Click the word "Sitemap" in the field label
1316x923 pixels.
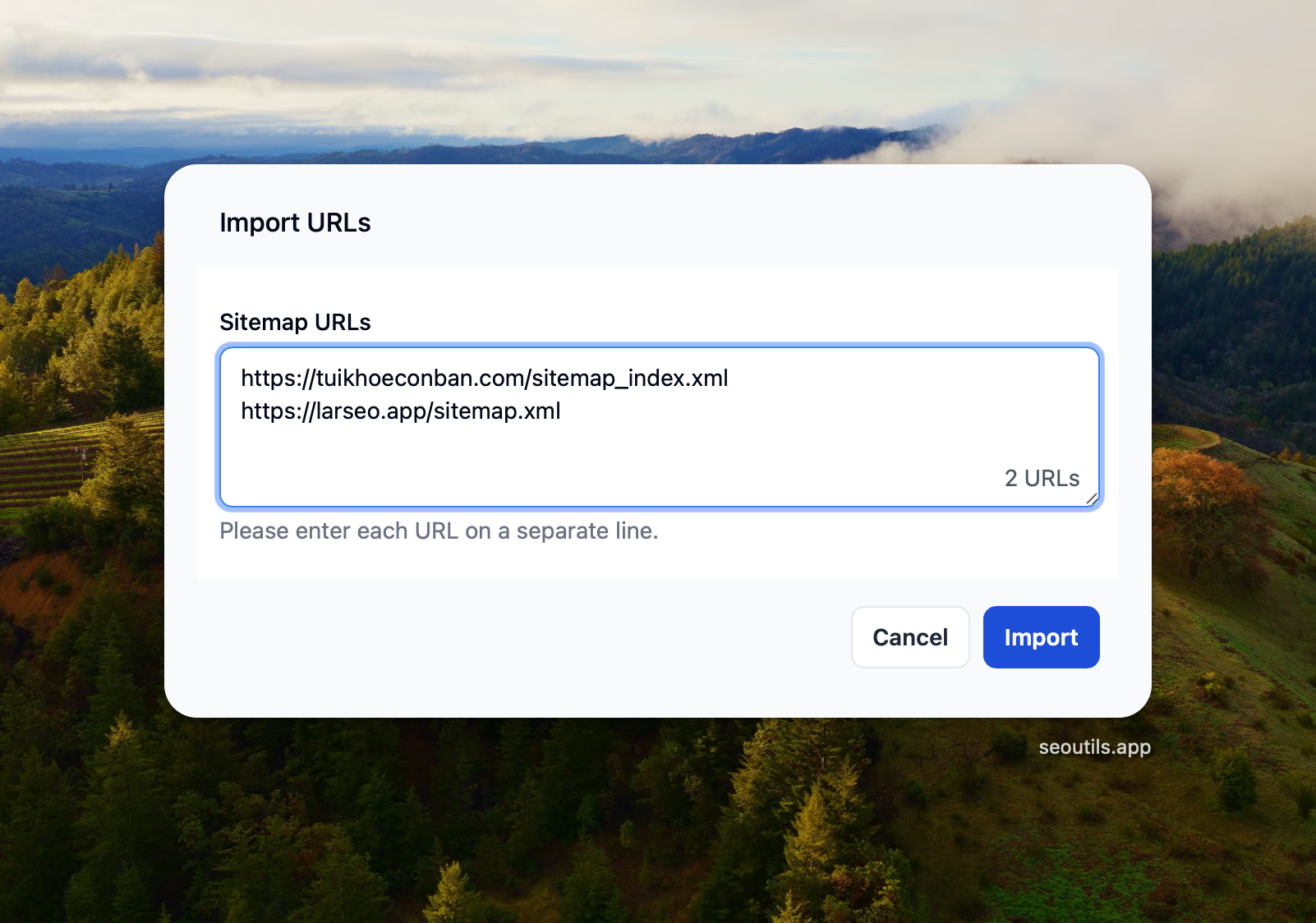pyautogui.click(x=264, y=322)
